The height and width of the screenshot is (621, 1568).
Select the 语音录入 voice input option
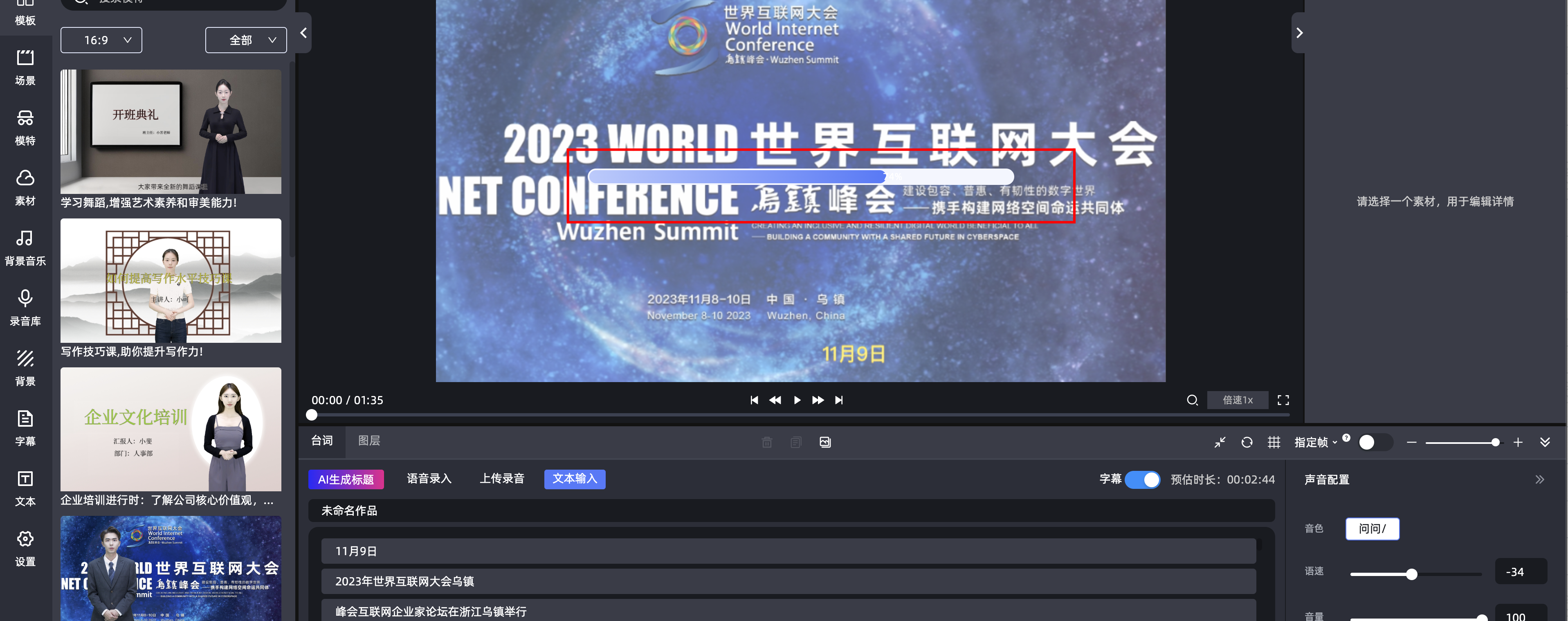[429, 479]
